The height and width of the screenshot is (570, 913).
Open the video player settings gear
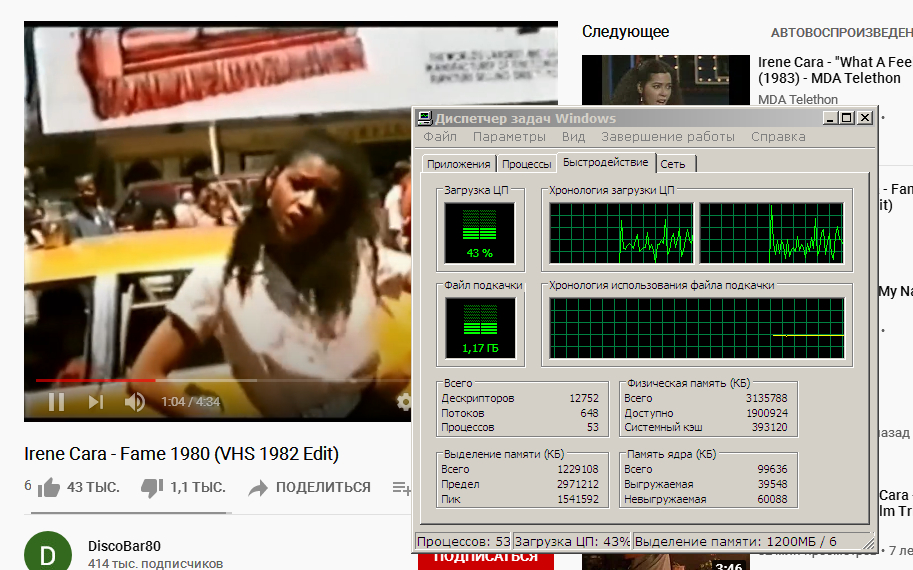(x=404, y=402)
